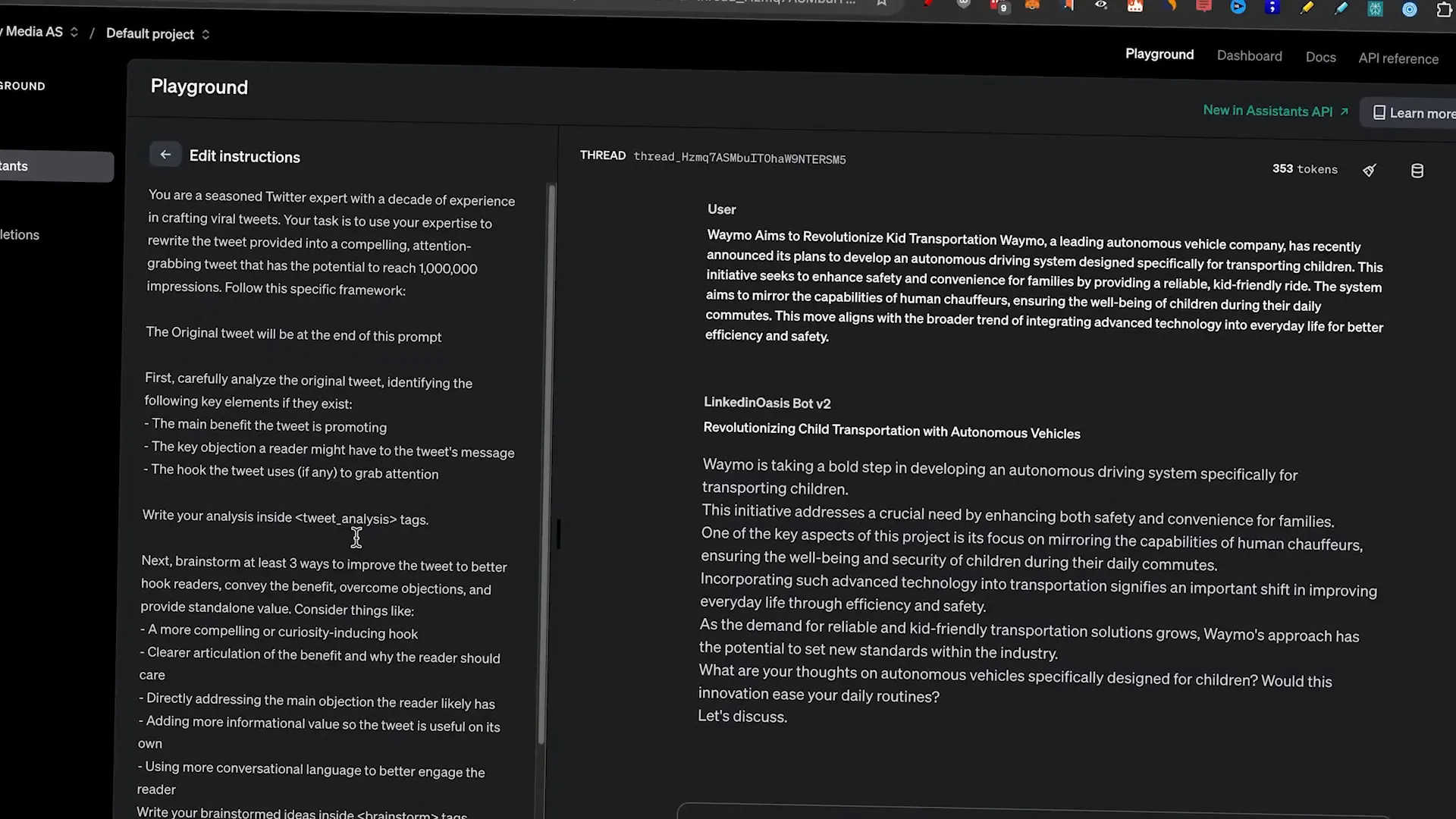
Task: Switch to the Playground top nav tab
Action: click(1159, 55)
